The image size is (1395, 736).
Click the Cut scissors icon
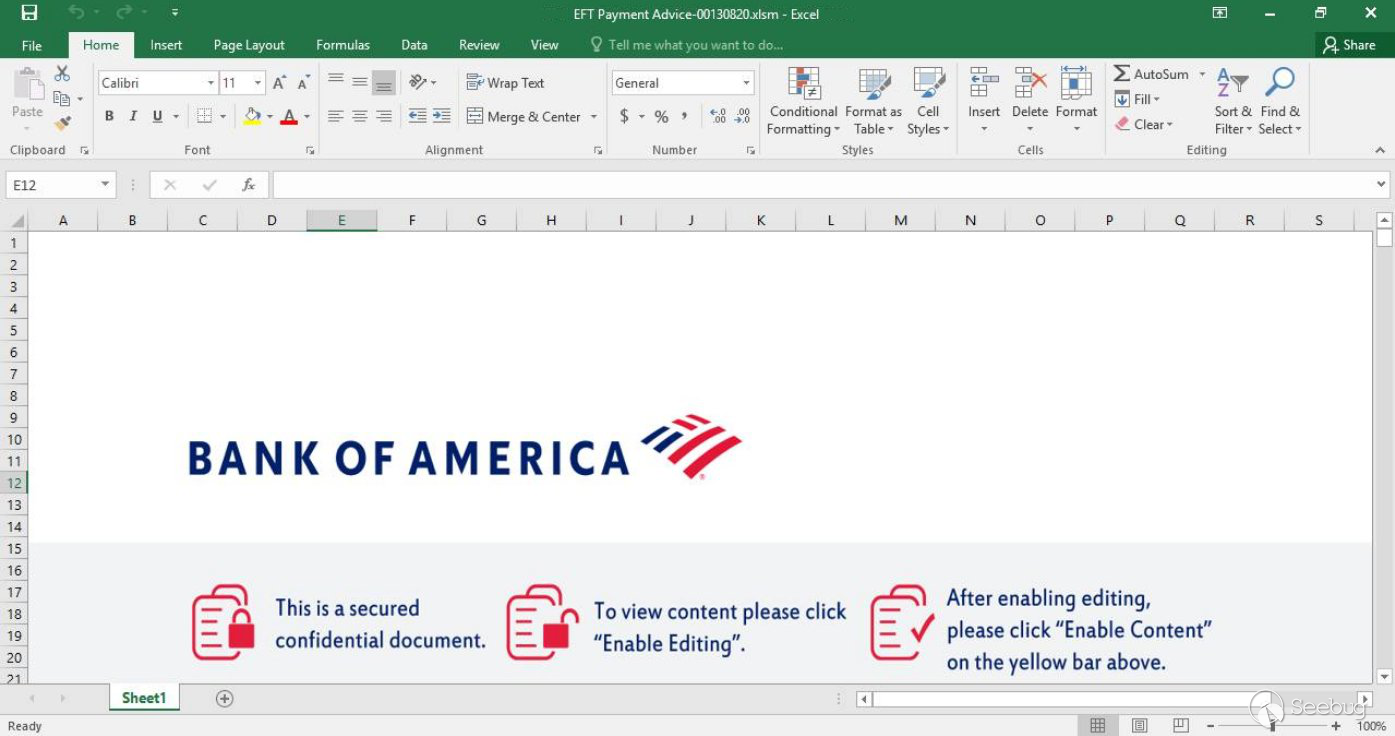(x=62, y=74)
